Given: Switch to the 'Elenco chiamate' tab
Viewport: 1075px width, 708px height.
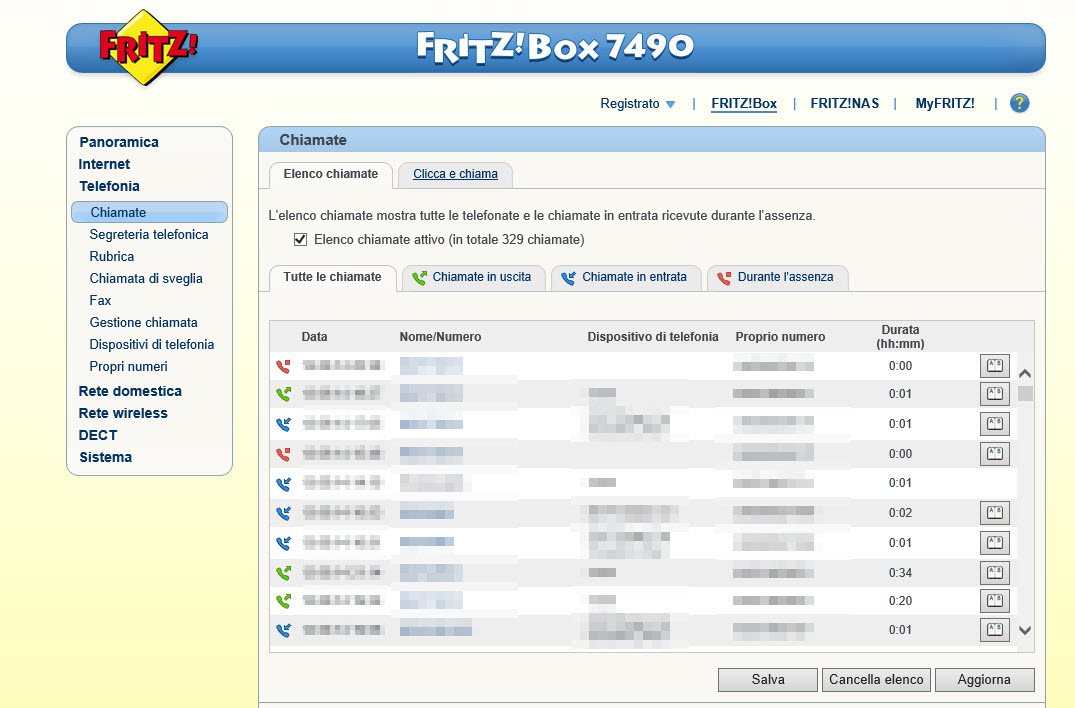Looking at the screenshot, I should (x=330, y=174).
